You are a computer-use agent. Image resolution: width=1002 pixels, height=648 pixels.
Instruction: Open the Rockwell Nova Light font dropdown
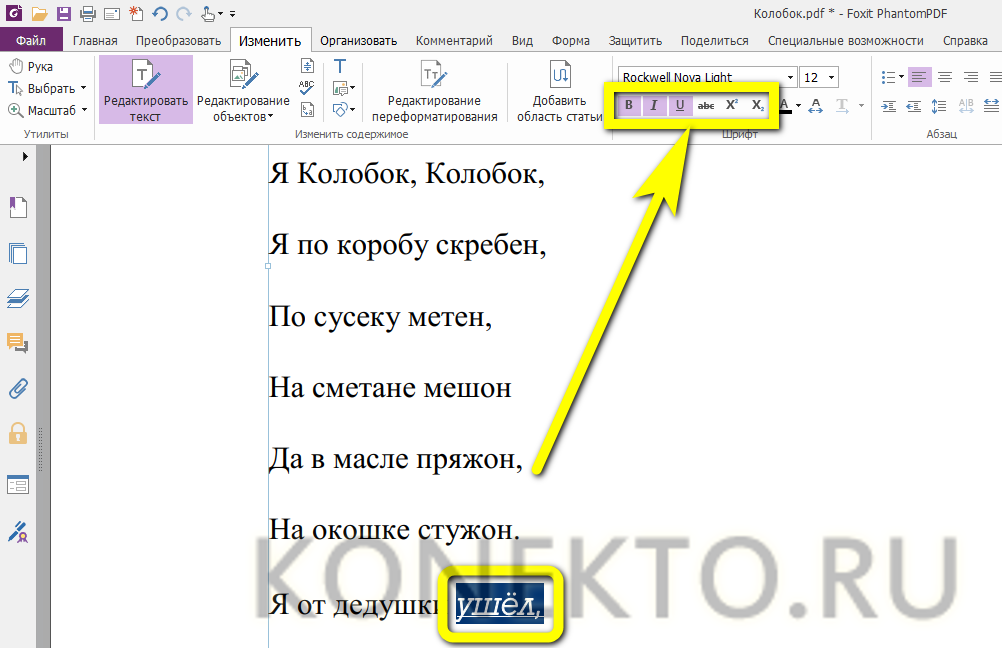(790, 78)
